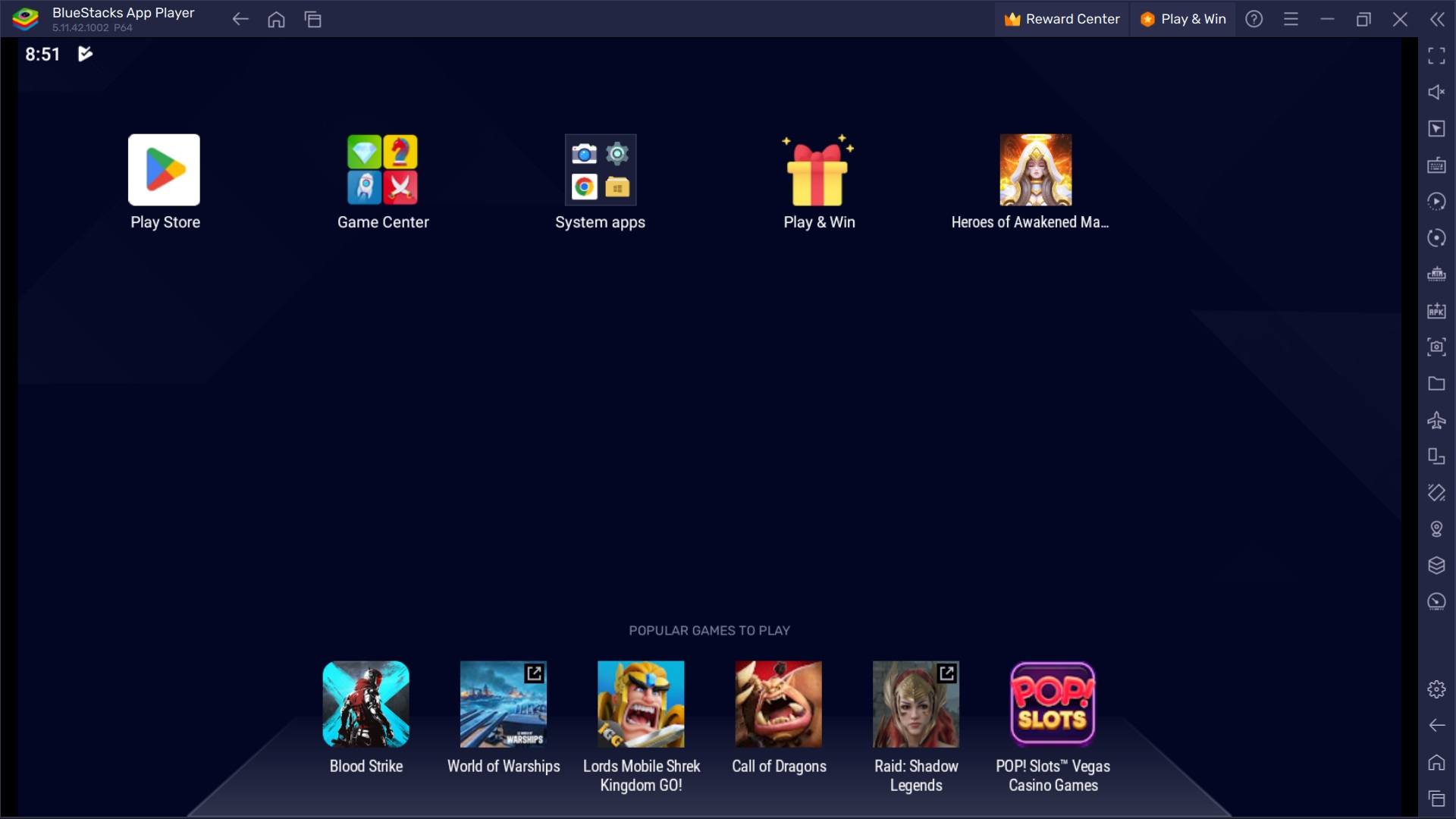Screen dimensions: 1456x819
Task: Click the BlueStacks logo
Action: (x=25, y=19)
